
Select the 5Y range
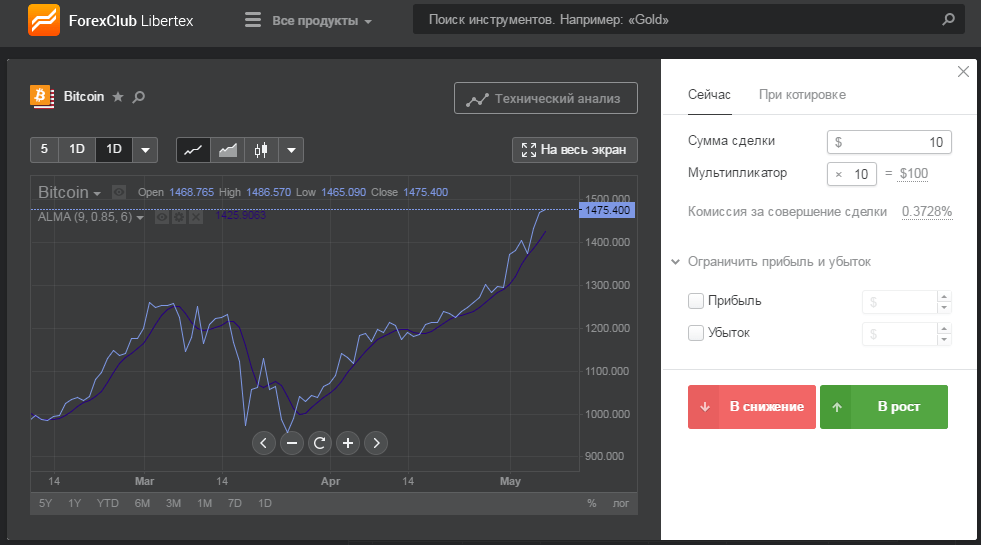coord(46,503)
